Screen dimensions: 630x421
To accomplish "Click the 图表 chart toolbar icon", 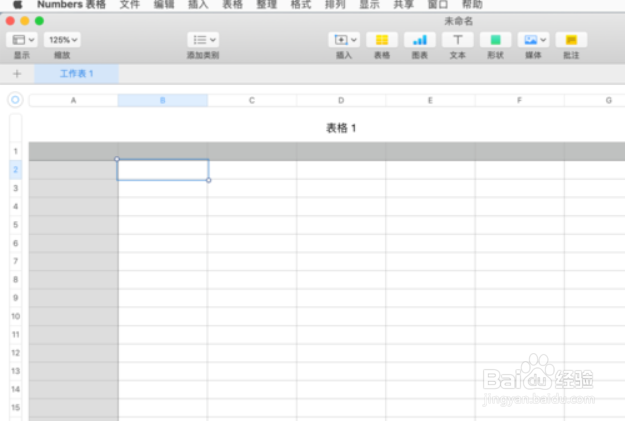I will coord(420,40).
